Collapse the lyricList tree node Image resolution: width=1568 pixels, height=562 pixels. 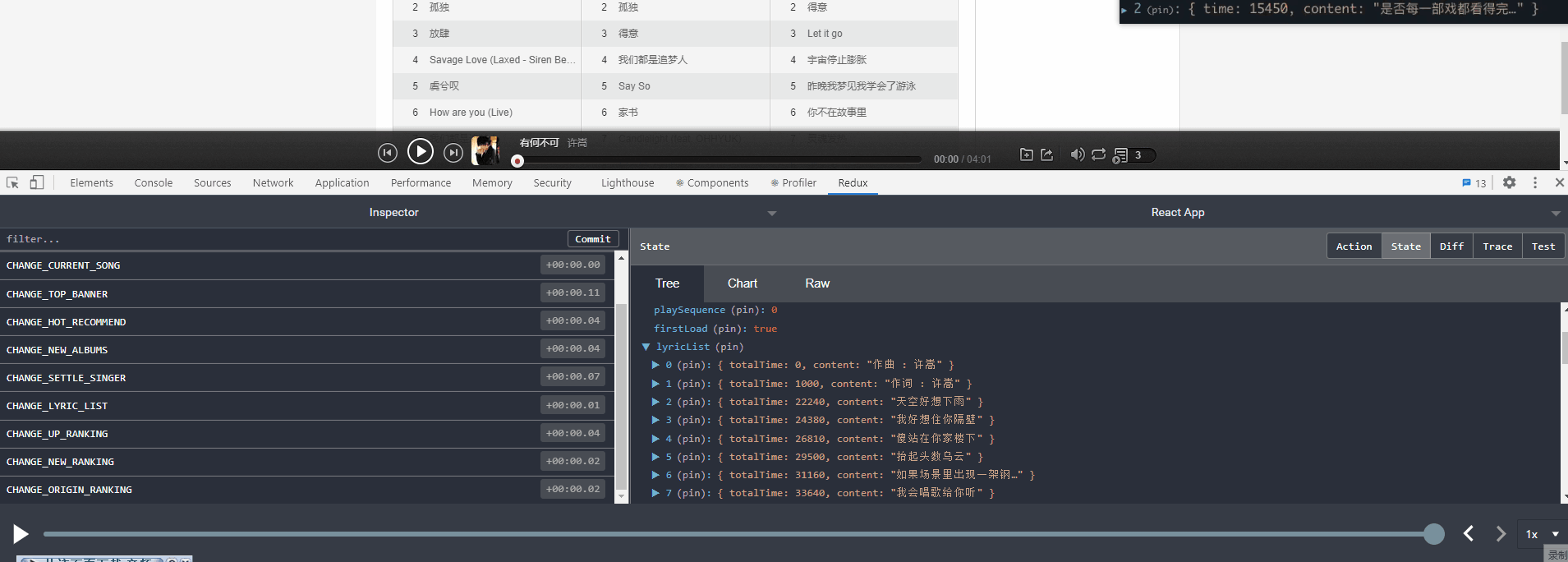[646, 347]
